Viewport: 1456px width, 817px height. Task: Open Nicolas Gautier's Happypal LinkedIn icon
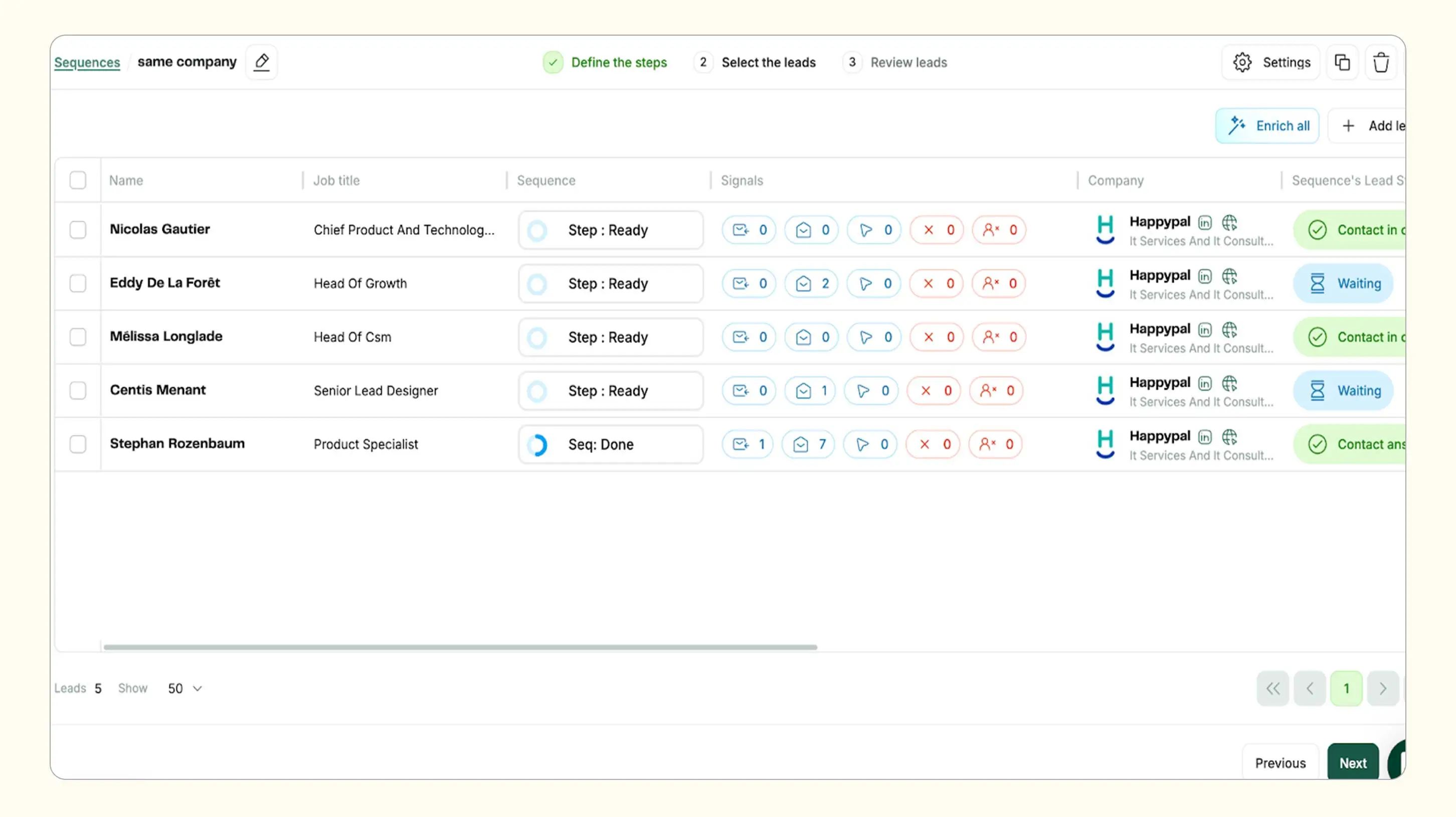pyautogui.click(x=1204, y=223)
